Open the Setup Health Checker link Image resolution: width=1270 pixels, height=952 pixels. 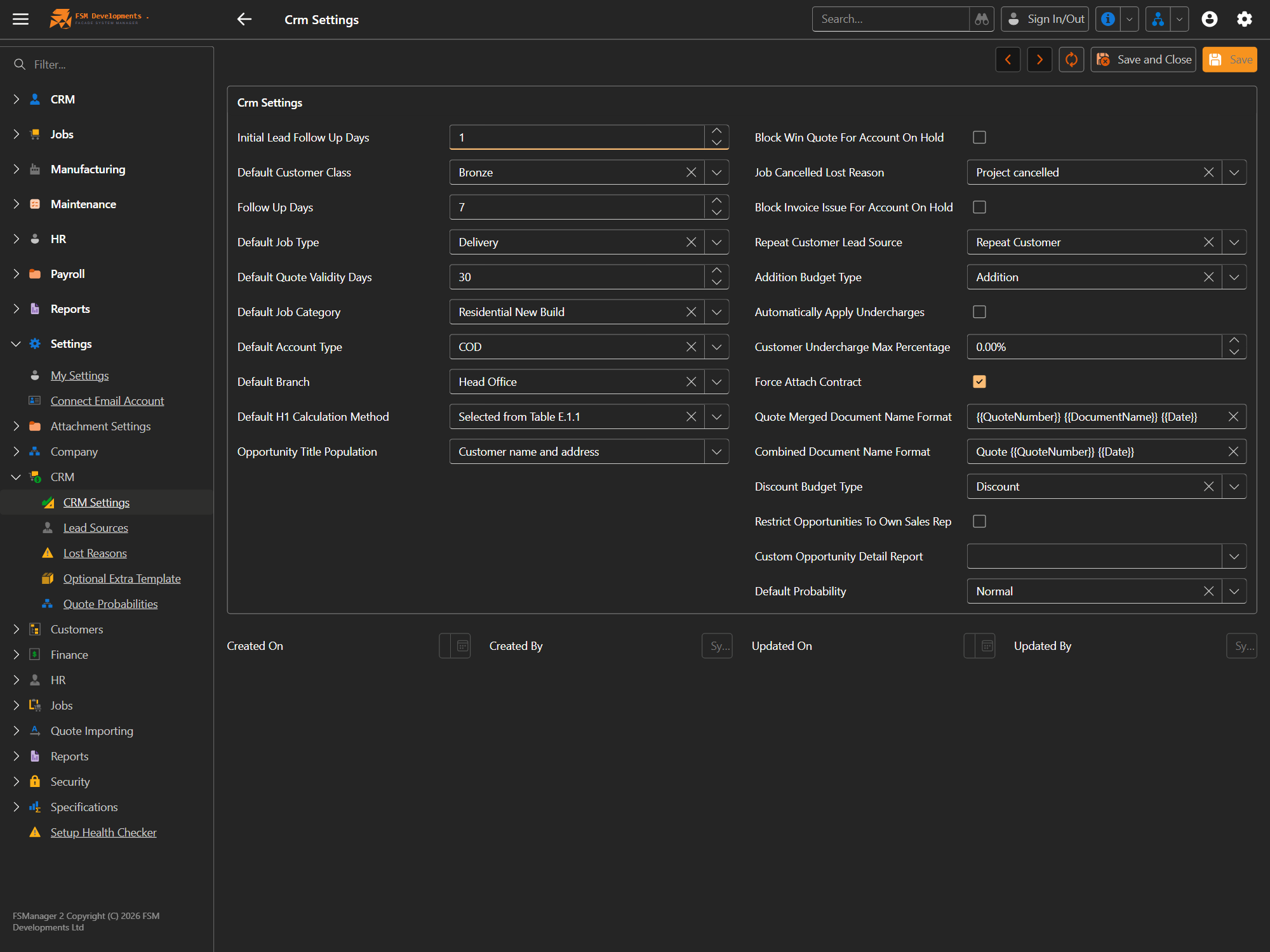click(104, 832)
